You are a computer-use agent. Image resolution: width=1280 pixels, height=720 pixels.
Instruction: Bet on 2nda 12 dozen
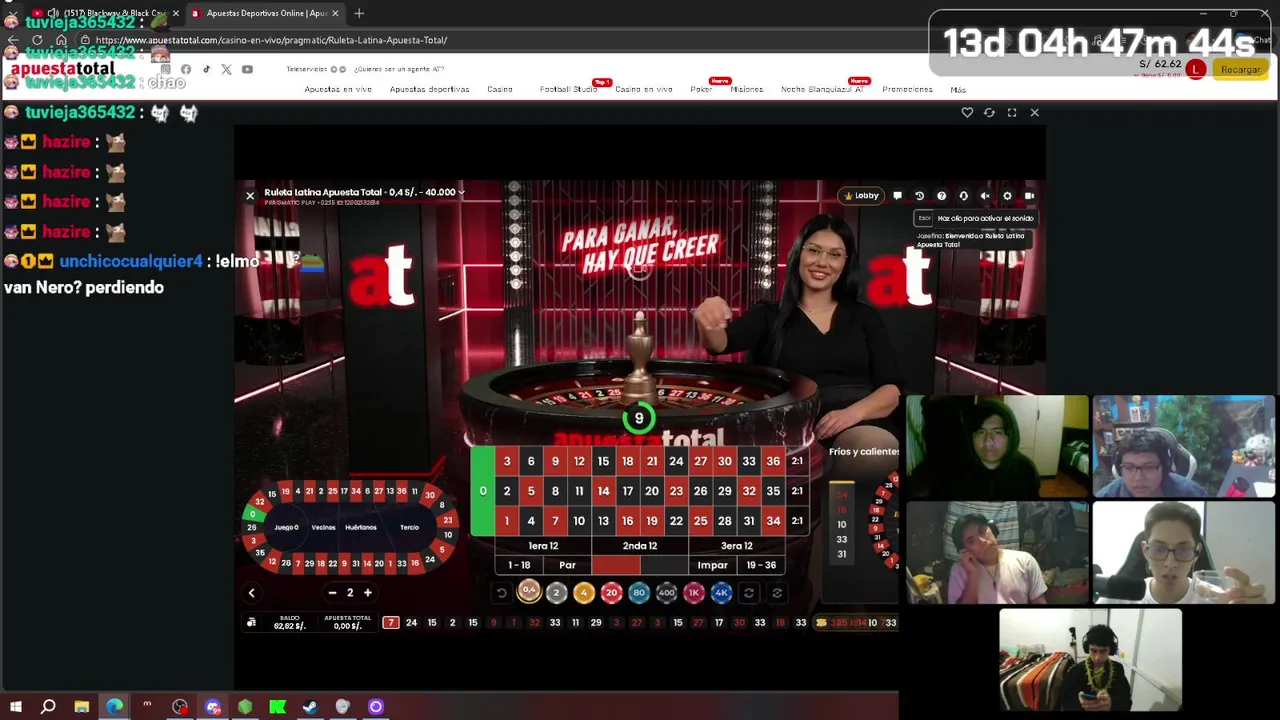tap(640, 546)
